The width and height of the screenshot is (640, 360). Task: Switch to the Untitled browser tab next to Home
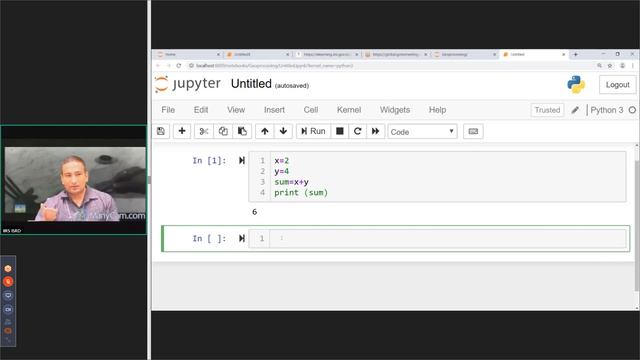[258, 54]
